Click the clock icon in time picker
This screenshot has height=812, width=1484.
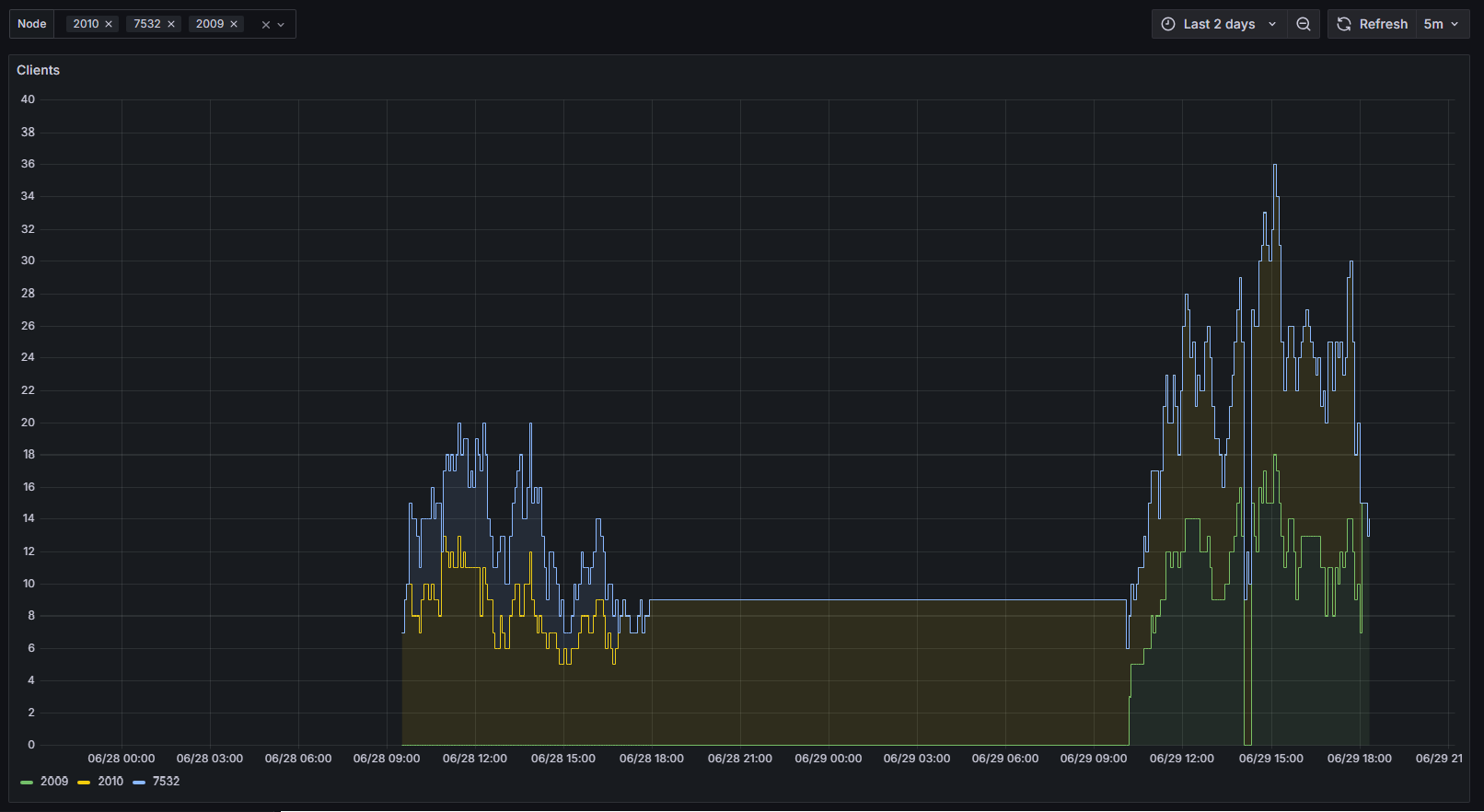[1168, 24]
